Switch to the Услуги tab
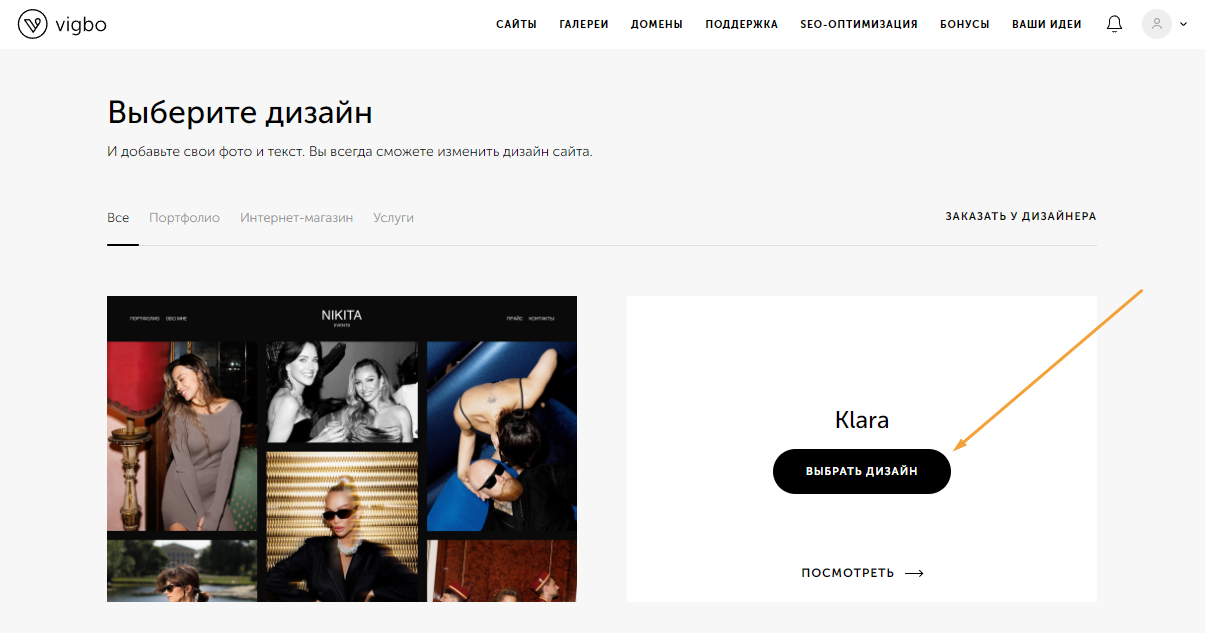This screenshot has width=1205, height=633. click(x=393, y=217)
